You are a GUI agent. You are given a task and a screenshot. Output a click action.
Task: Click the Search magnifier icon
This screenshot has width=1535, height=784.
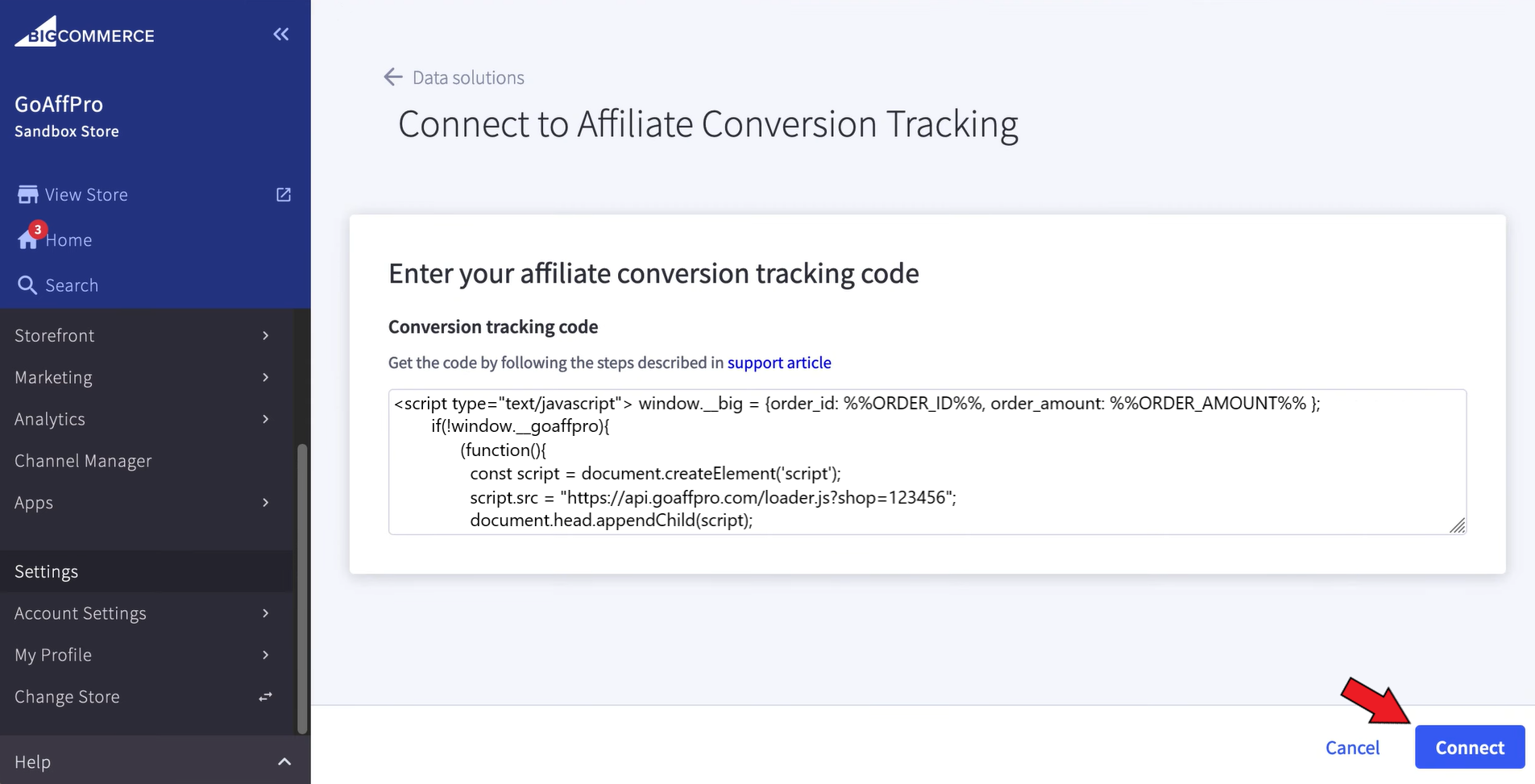point(27,285)
